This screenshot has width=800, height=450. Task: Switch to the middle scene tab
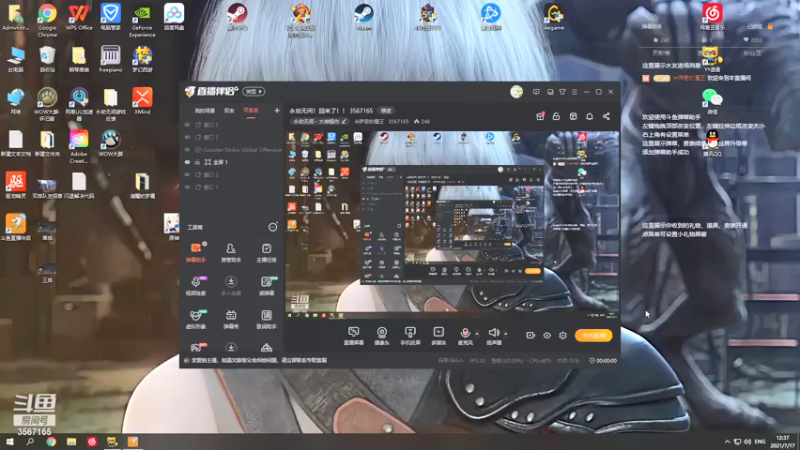click(x=229, y=110)
